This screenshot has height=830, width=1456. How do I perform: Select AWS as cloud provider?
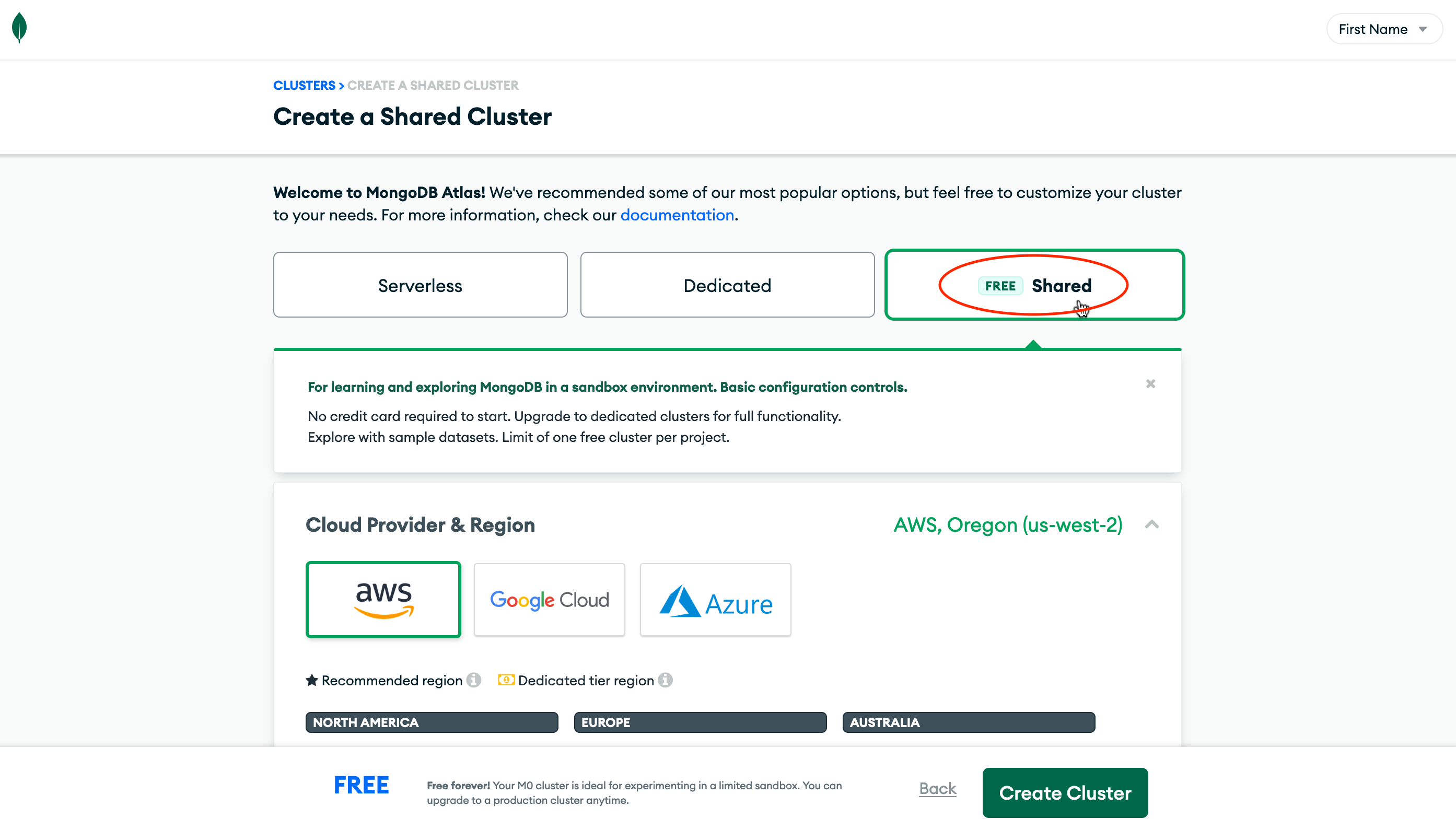coord(383,599)
